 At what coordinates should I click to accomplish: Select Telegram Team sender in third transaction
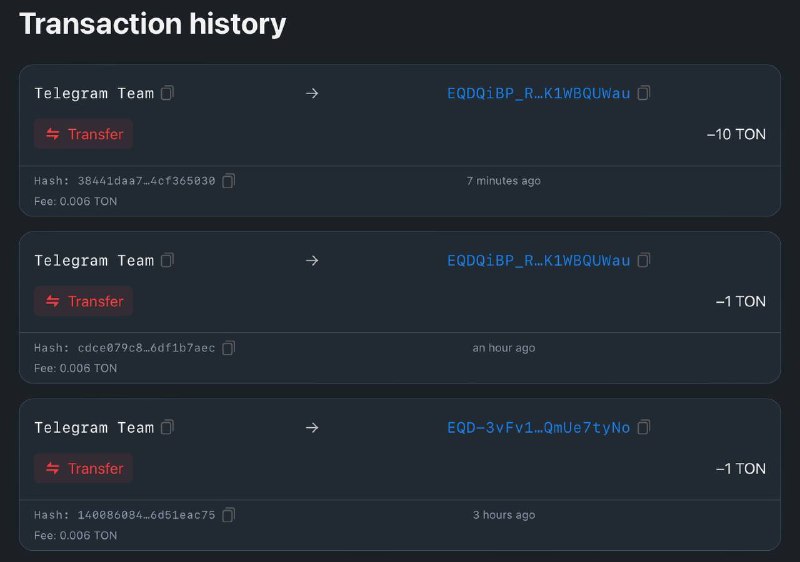click(94, 427)
